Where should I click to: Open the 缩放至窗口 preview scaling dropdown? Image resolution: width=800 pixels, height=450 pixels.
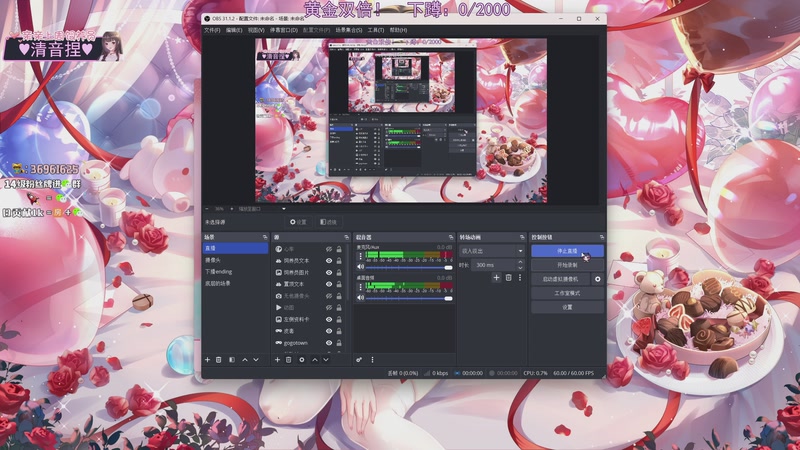point(262,209)
